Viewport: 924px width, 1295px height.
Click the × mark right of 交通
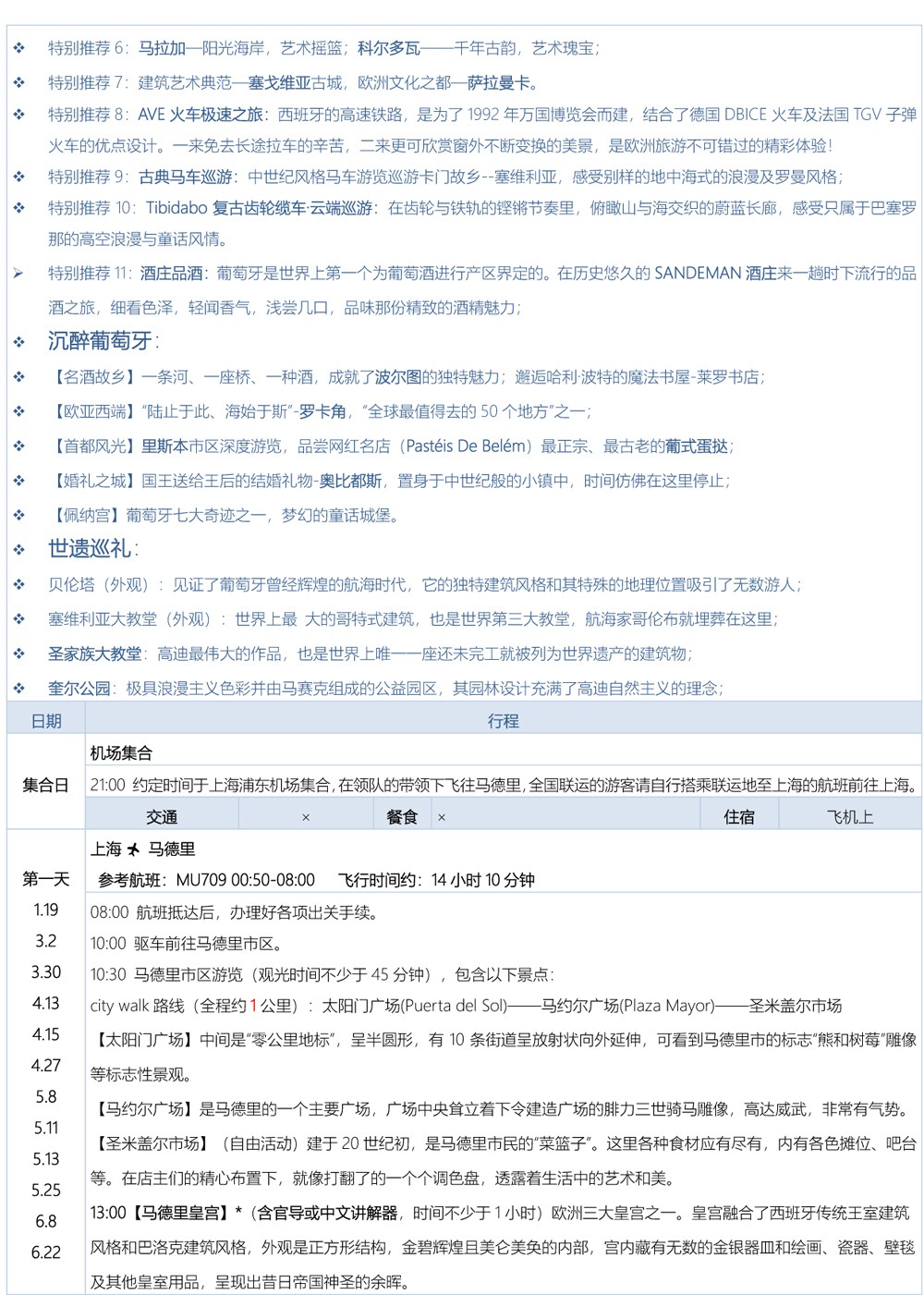pyautogui.click(x=306, y=817)
